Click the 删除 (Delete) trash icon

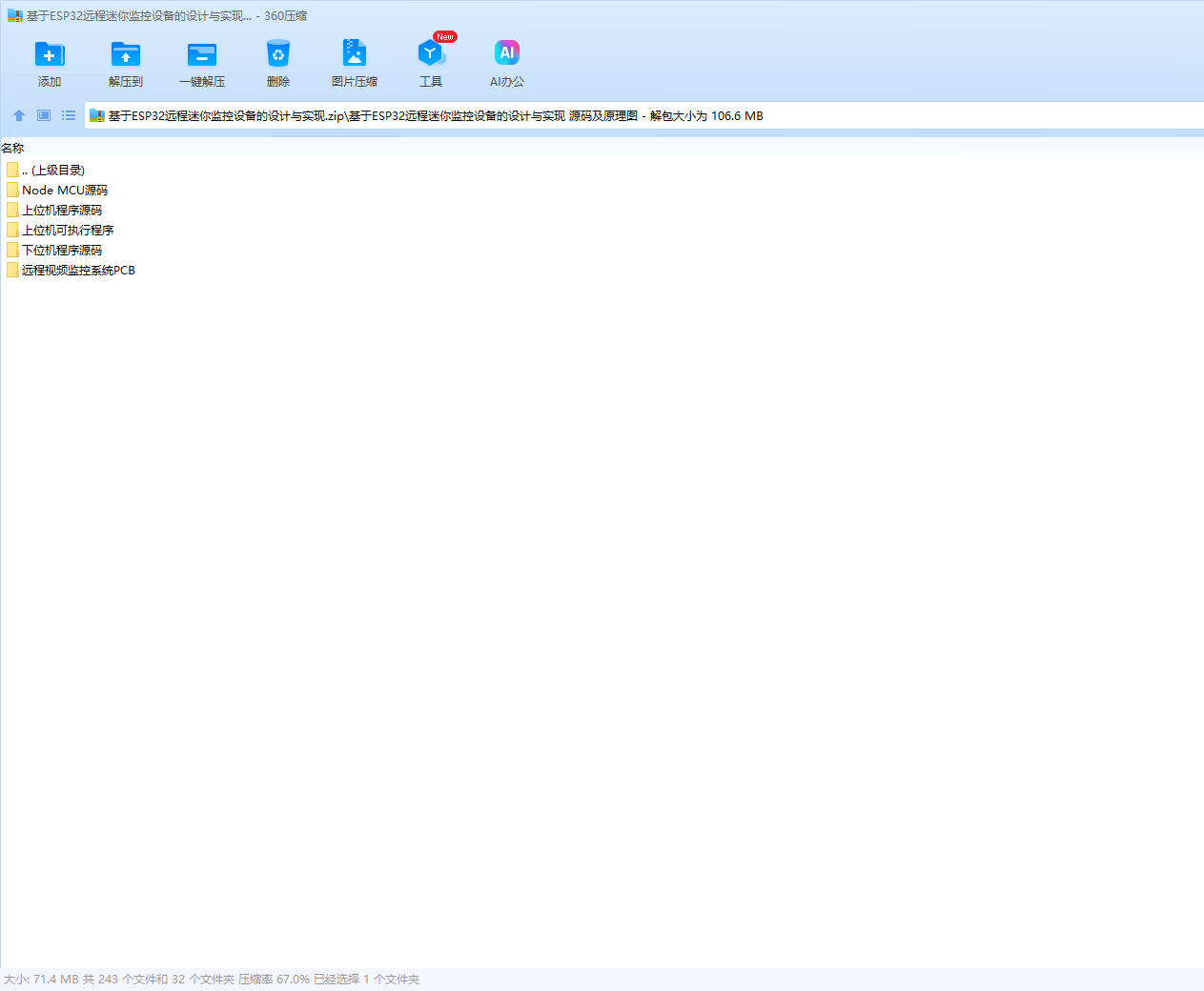pyautogui.click(x=278, y=54)
